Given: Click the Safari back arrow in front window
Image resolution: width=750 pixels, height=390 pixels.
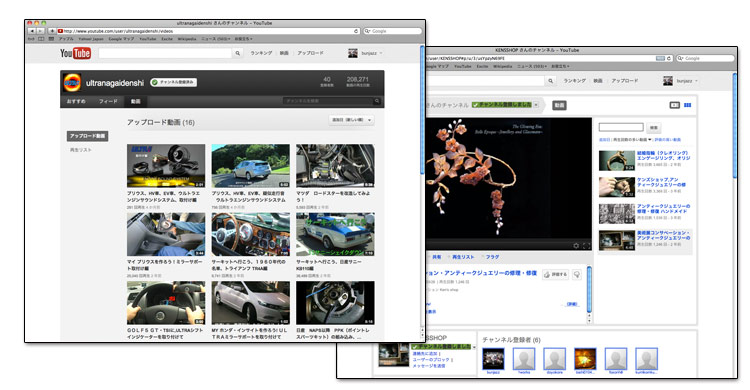Looking at the screenshot, I should [x=32, y=31].
